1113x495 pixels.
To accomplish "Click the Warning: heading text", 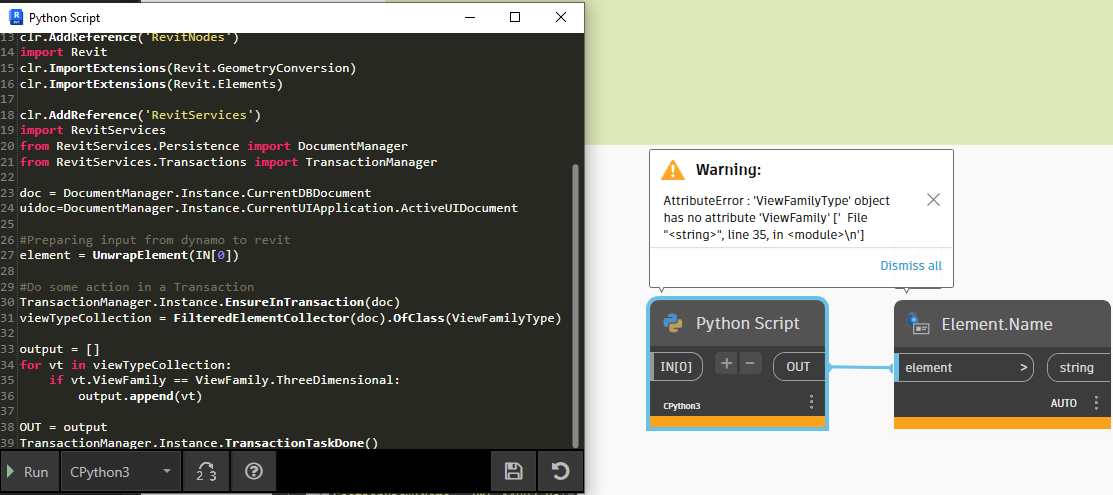I will click(728, 170).
